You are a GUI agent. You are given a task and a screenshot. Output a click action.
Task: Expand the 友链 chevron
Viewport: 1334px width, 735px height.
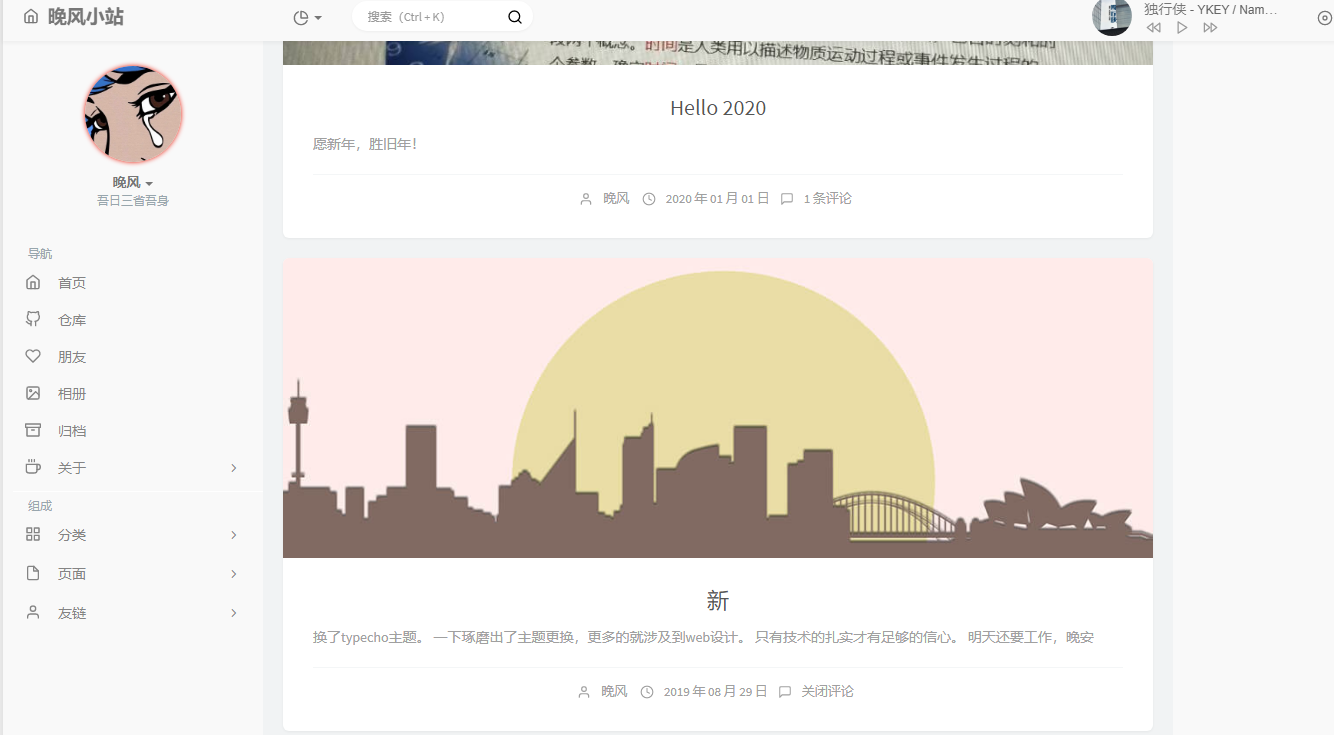tap(233, 613)
